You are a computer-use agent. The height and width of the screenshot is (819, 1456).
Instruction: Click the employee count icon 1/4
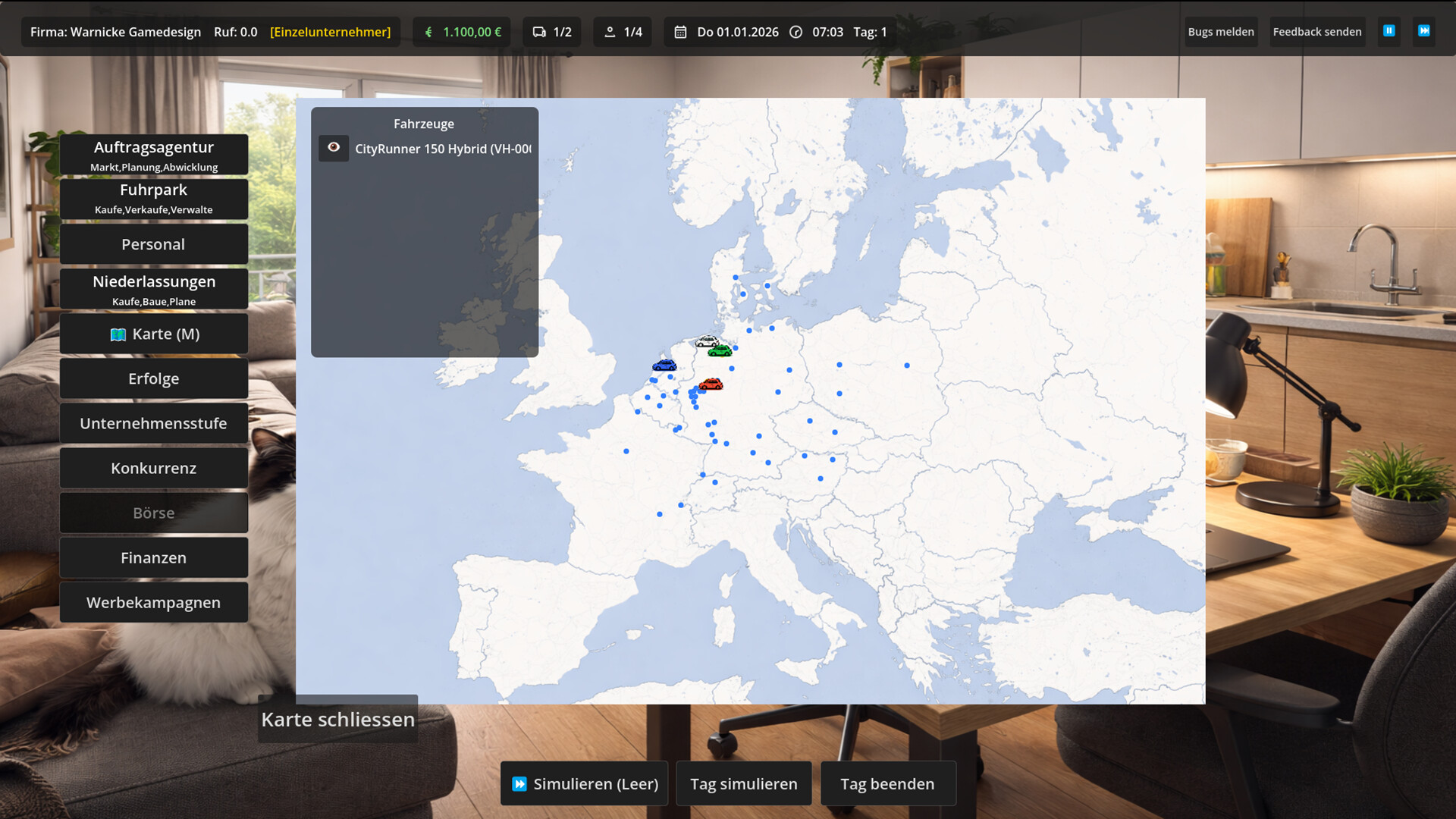tap(610, 32)
